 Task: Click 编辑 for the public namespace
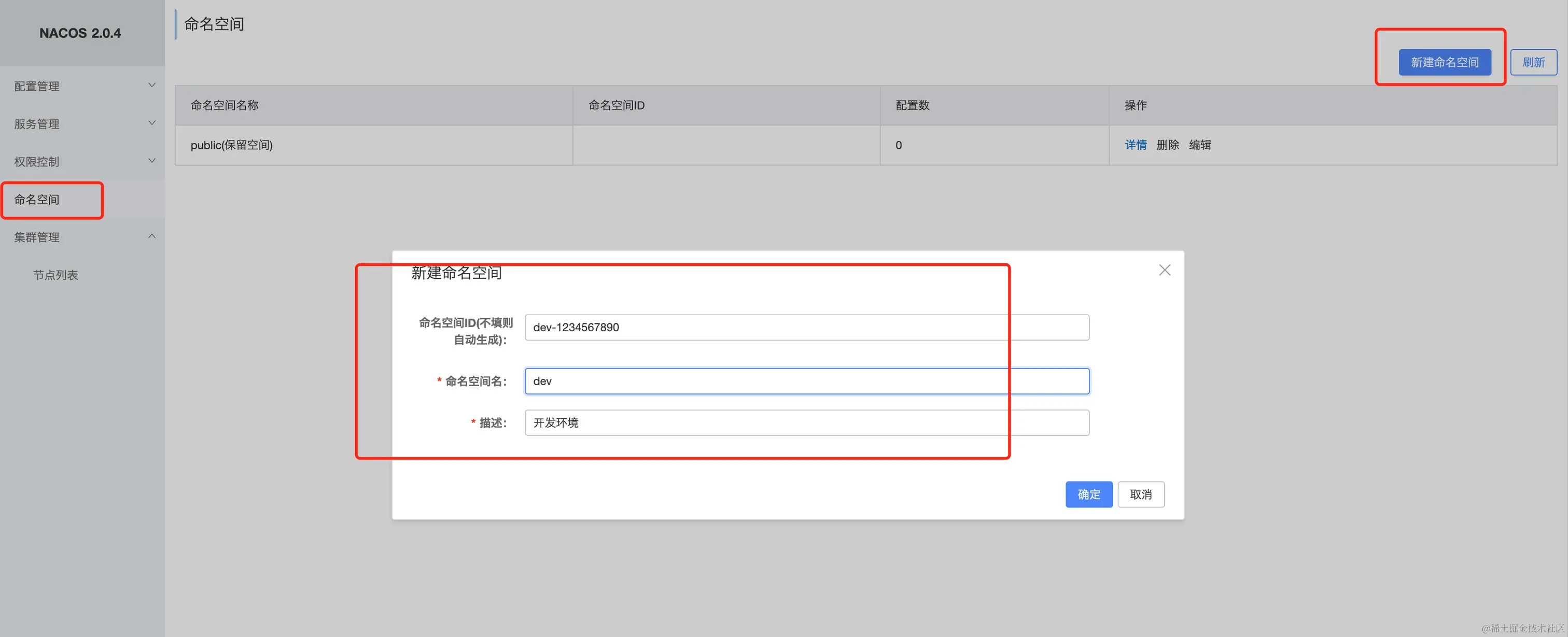pyautogui.click(x=1199, y=145)
